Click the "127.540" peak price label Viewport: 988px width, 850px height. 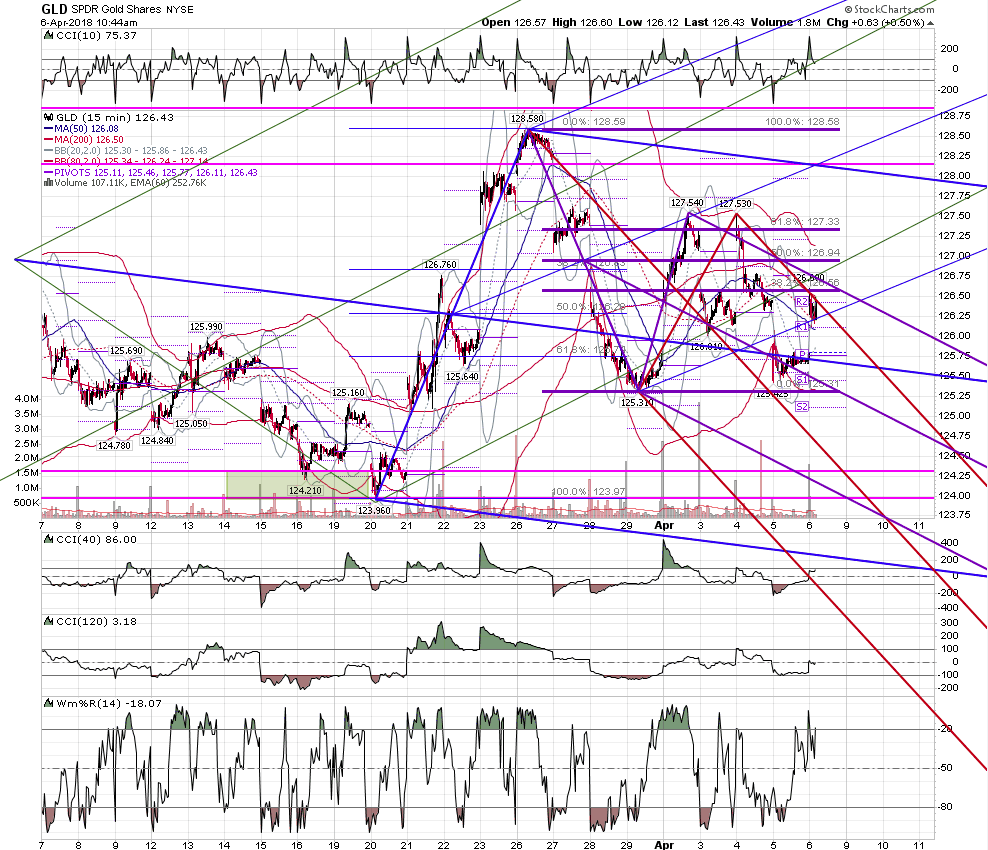coord(687,203)
